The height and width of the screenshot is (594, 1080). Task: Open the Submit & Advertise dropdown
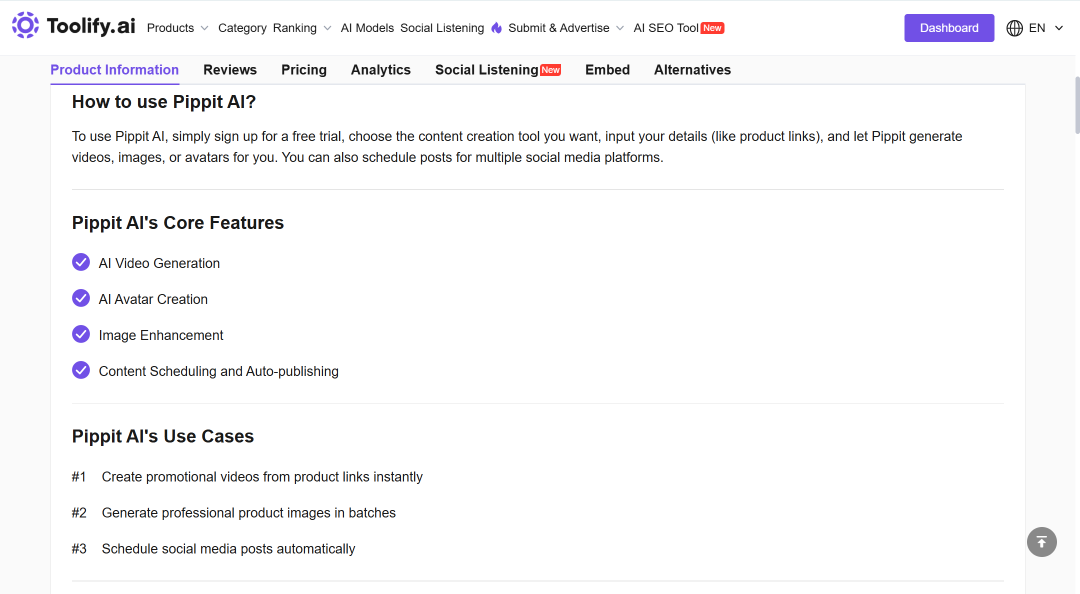click(566, 28)
